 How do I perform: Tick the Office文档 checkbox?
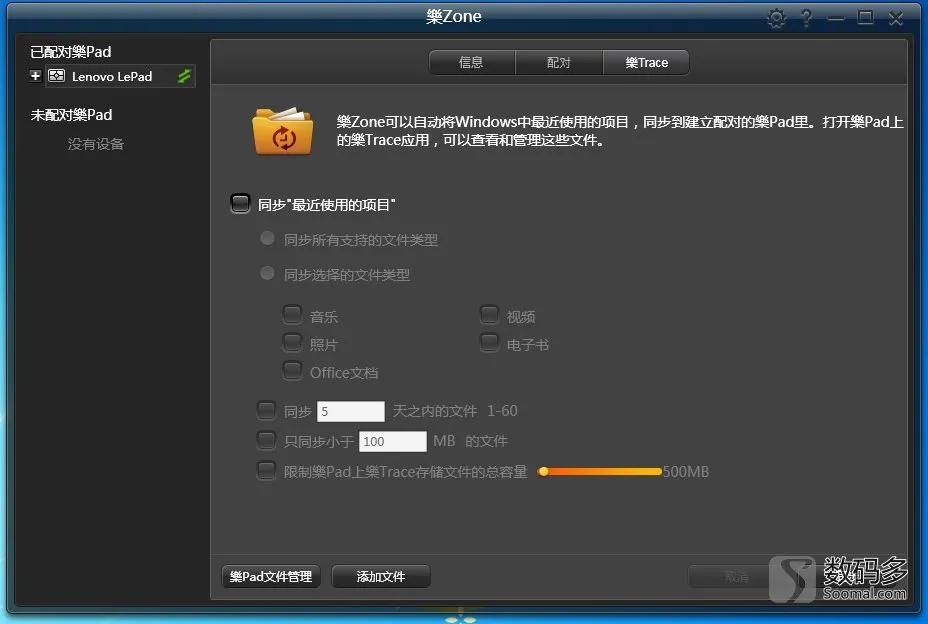point(292,370)
